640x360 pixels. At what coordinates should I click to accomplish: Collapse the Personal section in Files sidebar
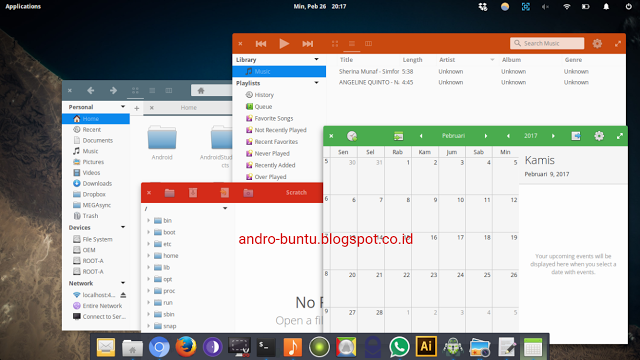(123, 107)
